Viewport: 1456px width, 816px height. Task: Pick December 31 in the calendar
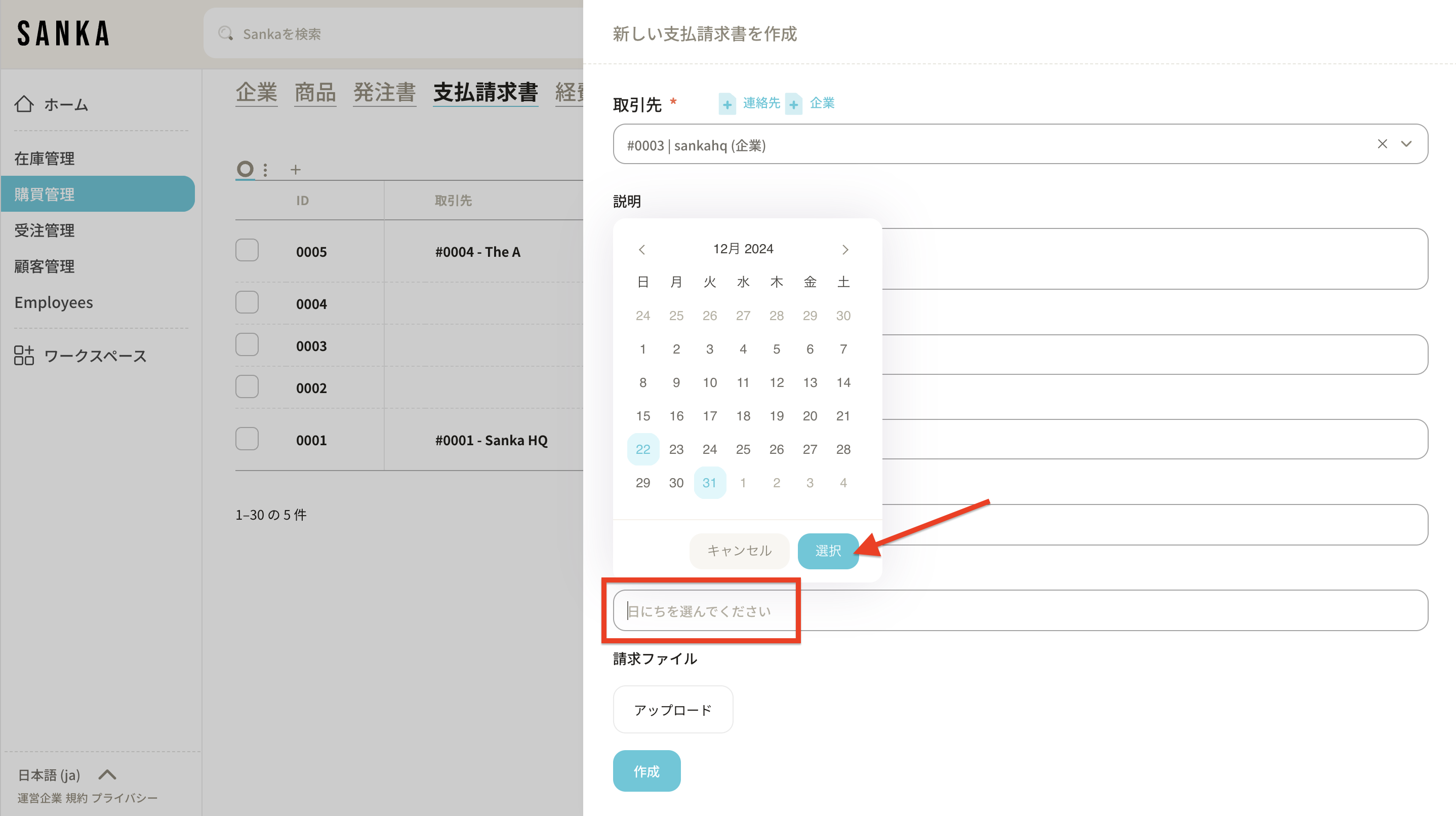point(709,482)
